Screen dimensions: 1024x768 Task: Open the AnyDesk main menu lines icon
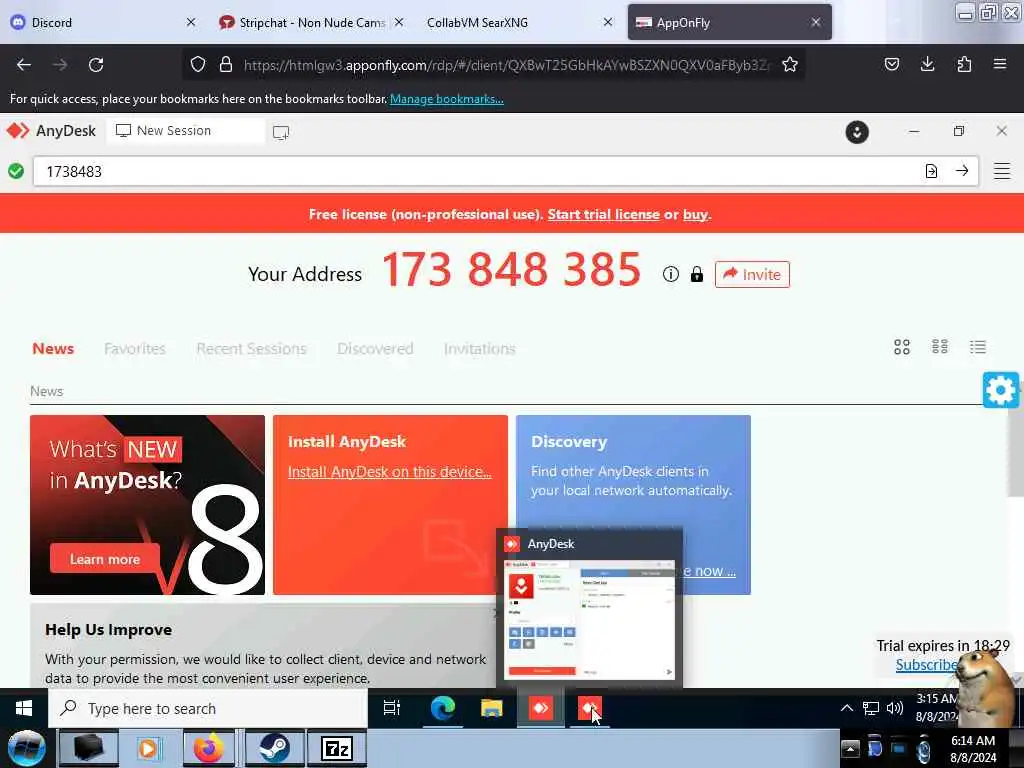point(1002,171)
